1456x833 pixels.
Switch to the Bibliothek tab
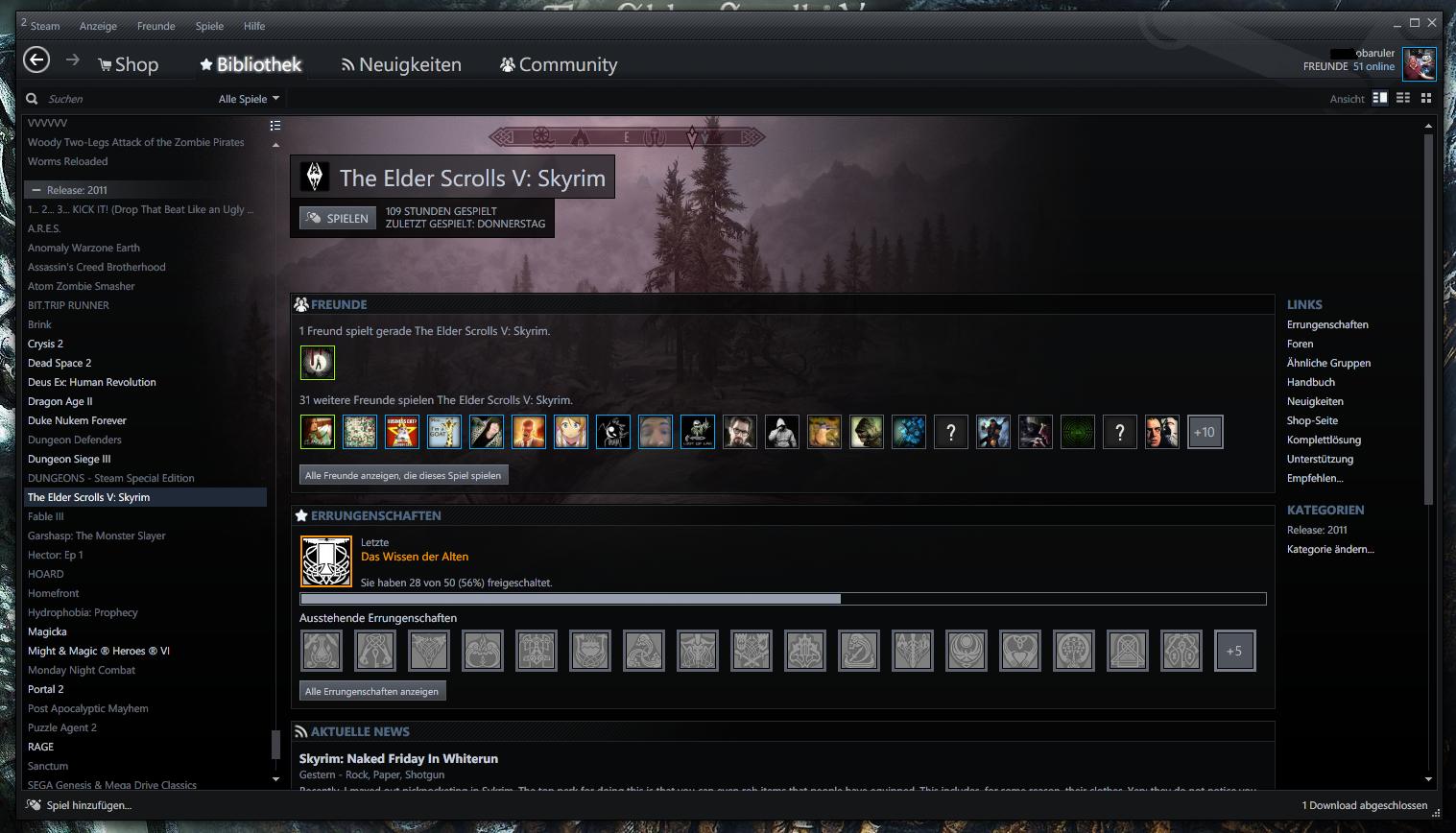(x=251, y=64)
